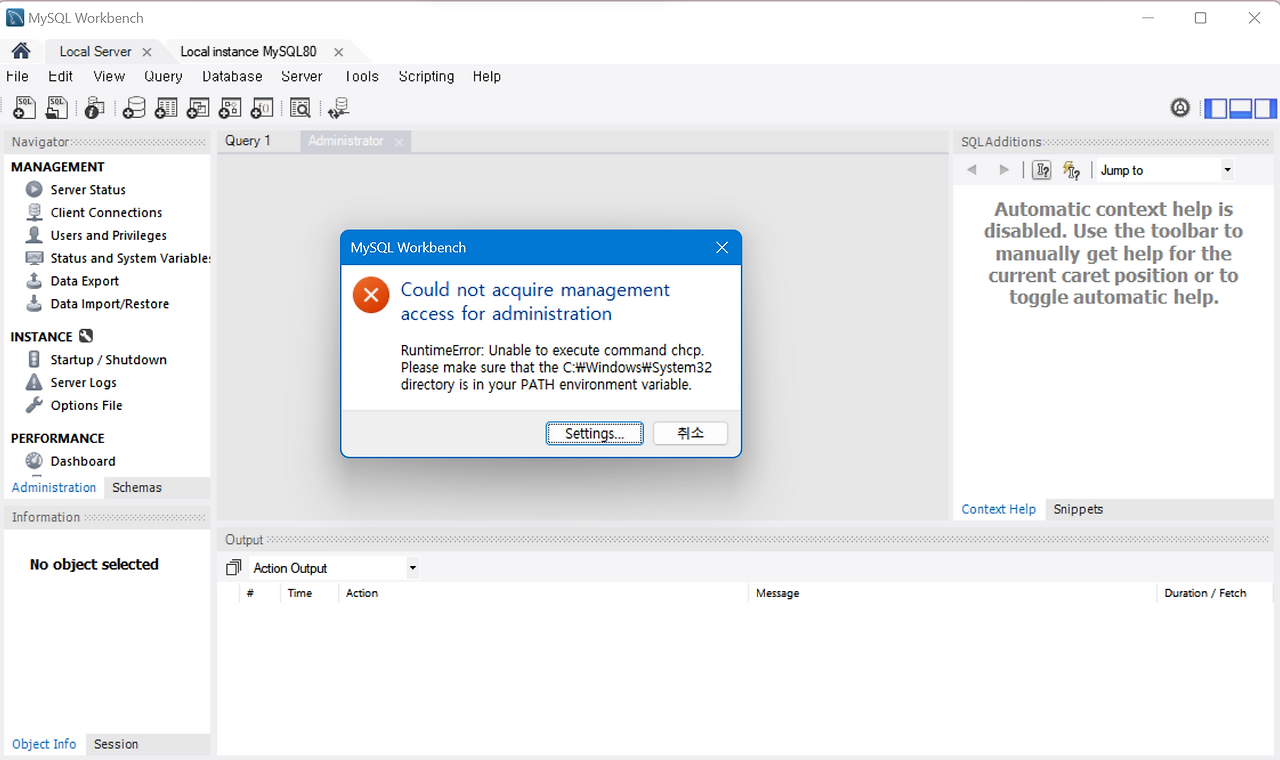Open Startup / Shutdown
Viewport: 1280px width, 760px height.
click(108, 360)
